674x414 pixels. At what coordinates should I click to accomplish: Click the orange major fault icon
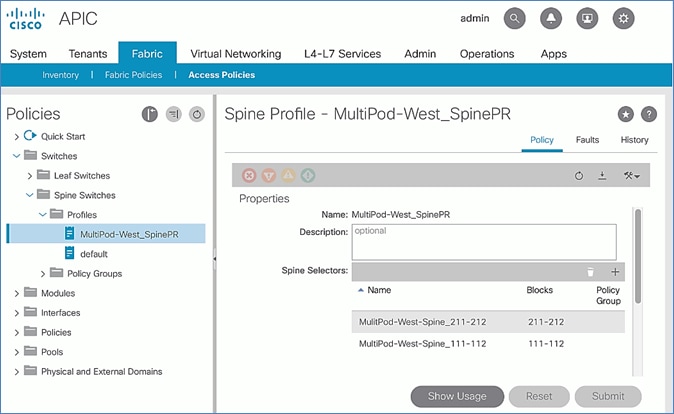pos(269,175)
